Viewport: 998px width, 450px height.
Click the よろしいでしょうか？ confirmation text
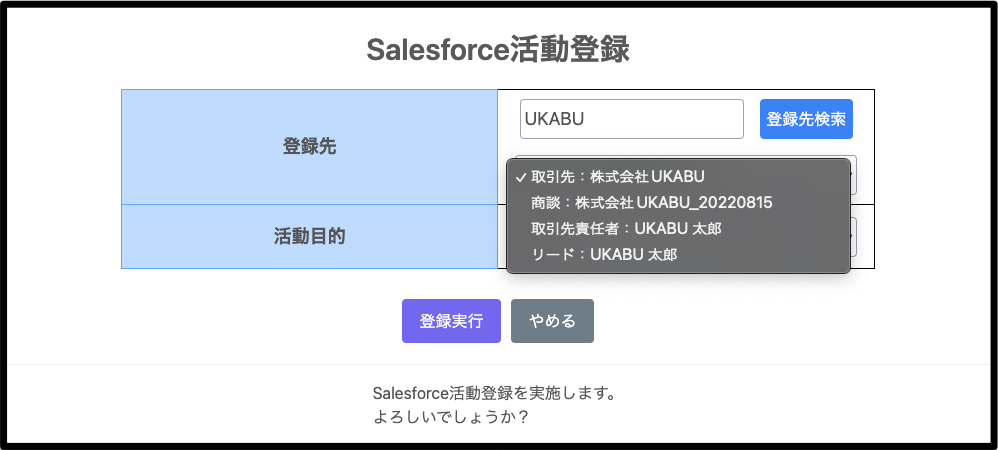click(x=450, y=416)
